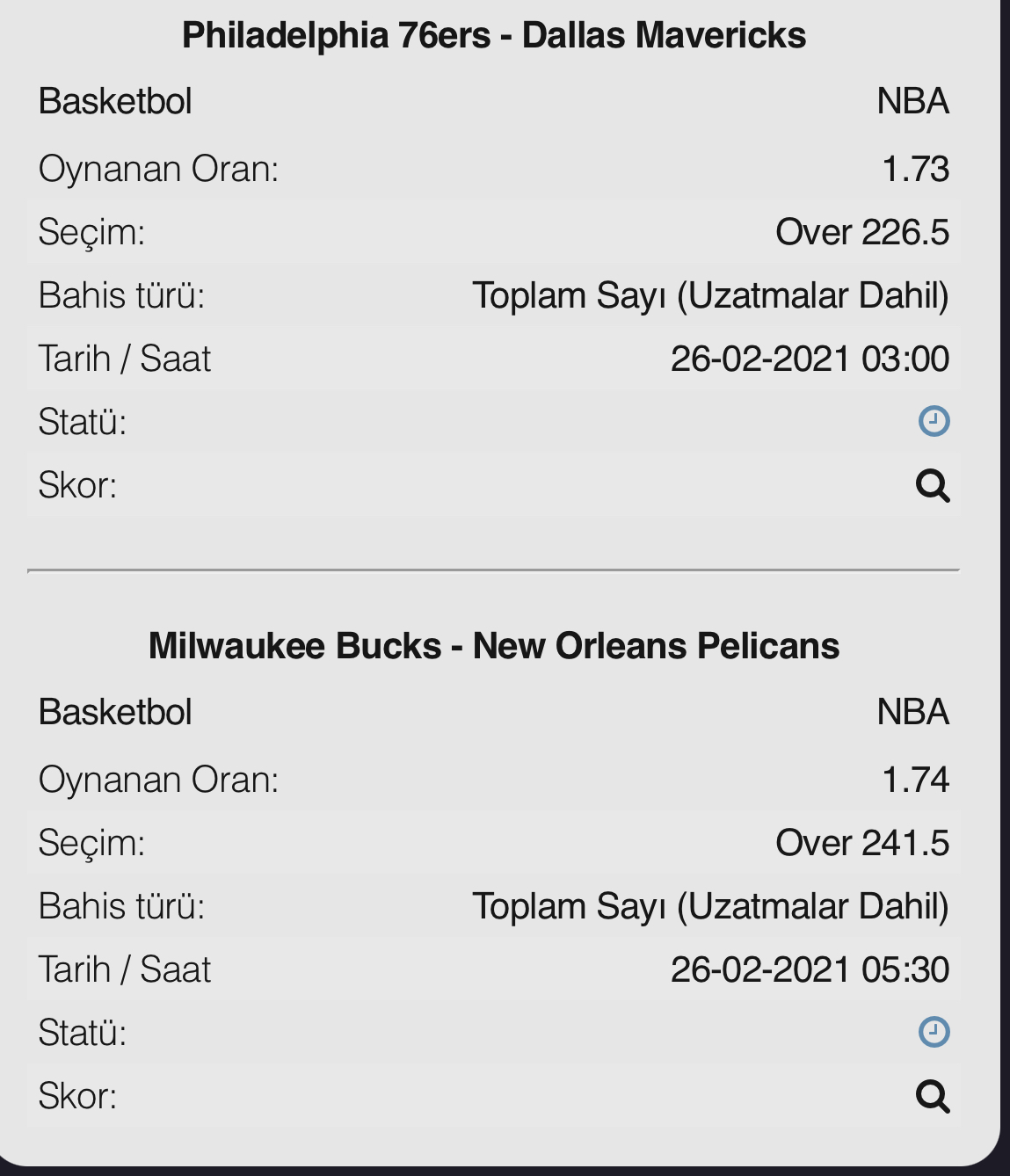
Task: Click the pending clock status for Milwaukee match
Action: 934,1032
